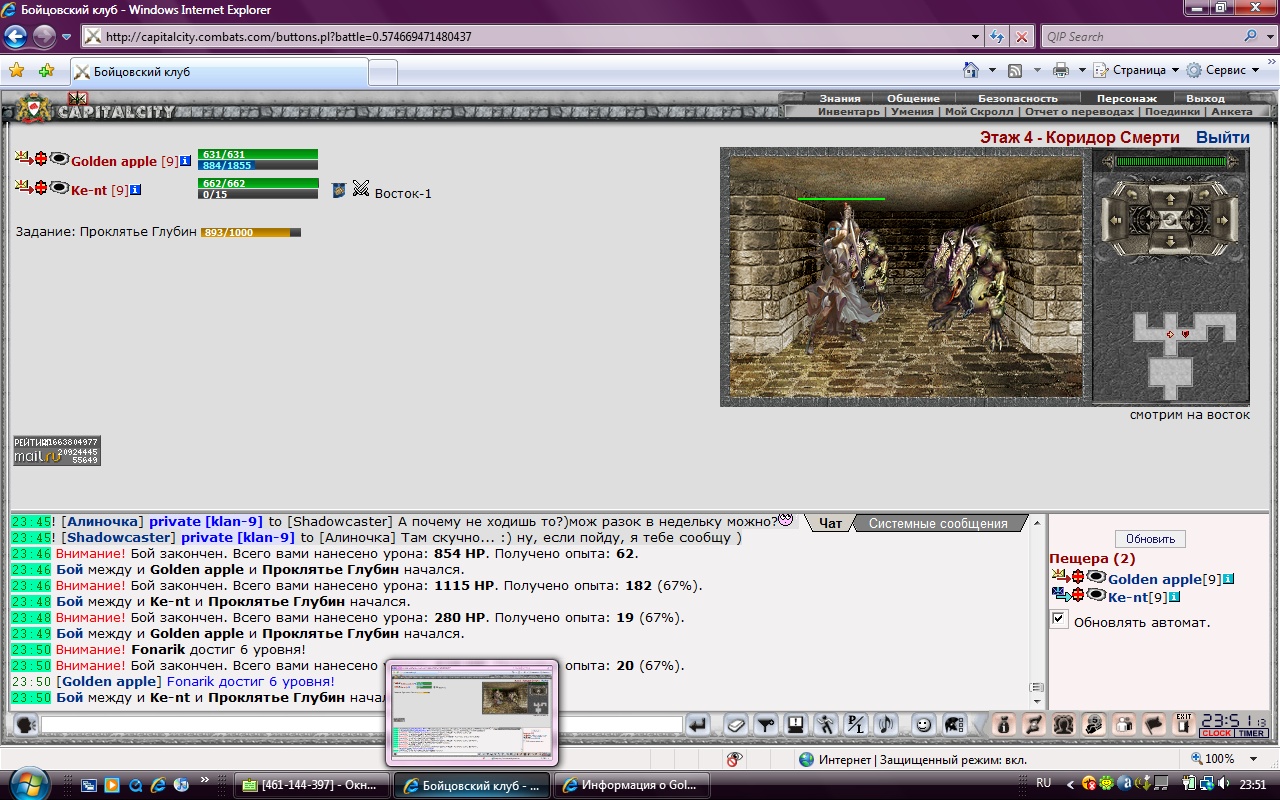Open the Знания menu

click(x=840, y=98)
